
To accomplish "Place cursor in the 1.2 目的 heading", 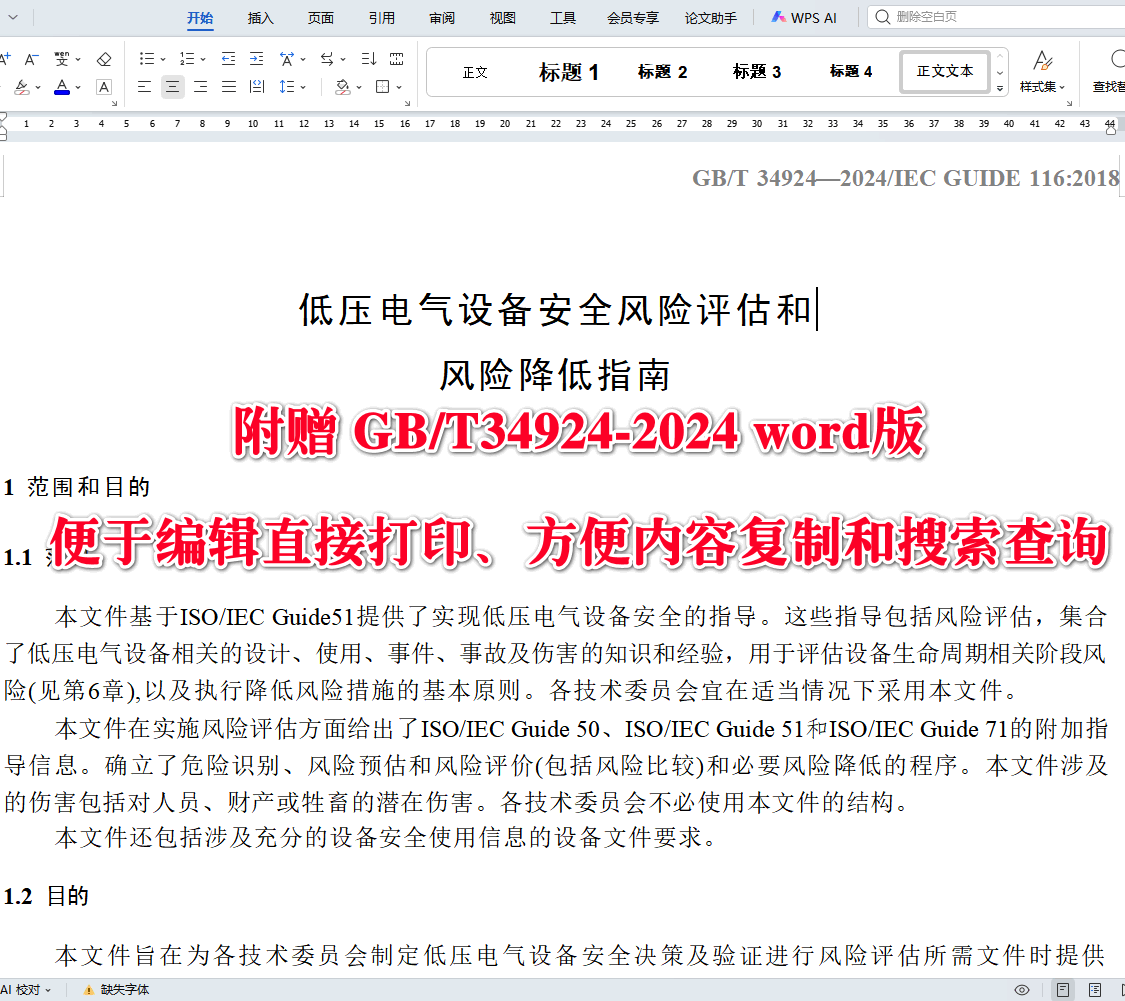I will tap(47, 896).
